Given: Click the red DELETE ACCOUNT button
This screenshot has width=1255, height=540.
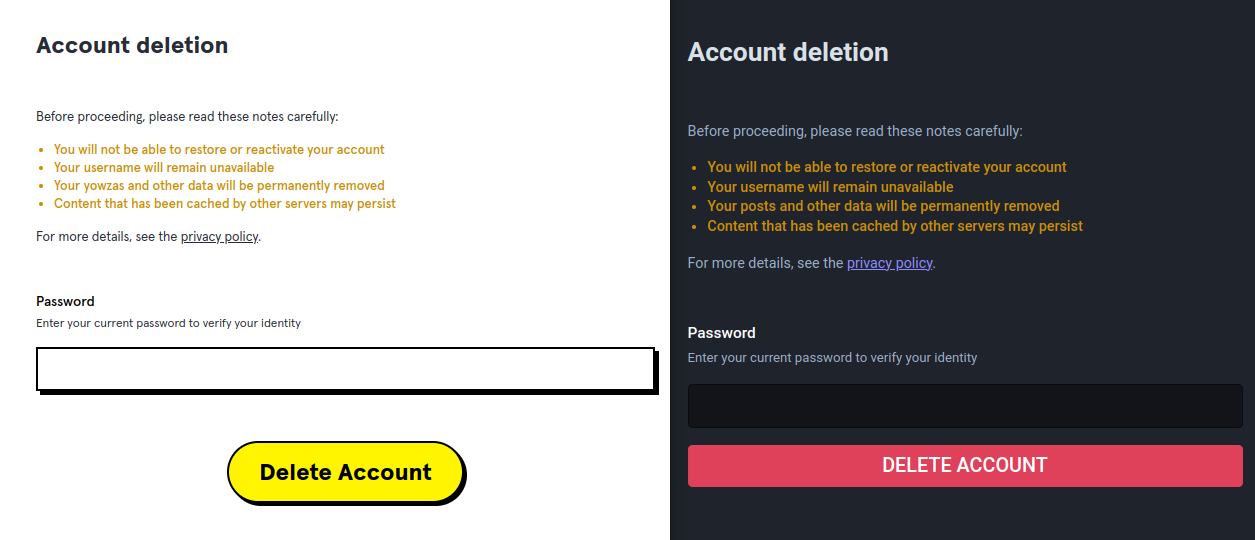Looking at the screenshot, I should point(964,465).
